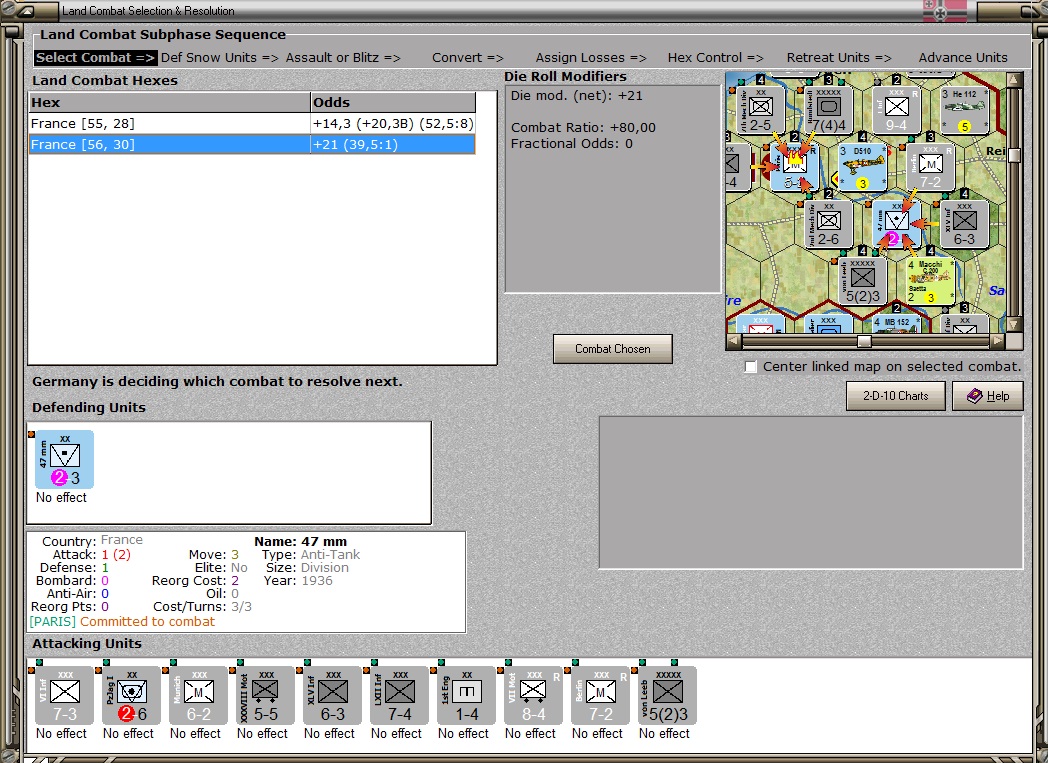Open the 2-D-10 Charts
This screenshot has height=763, width=1048.
point(896,396)
